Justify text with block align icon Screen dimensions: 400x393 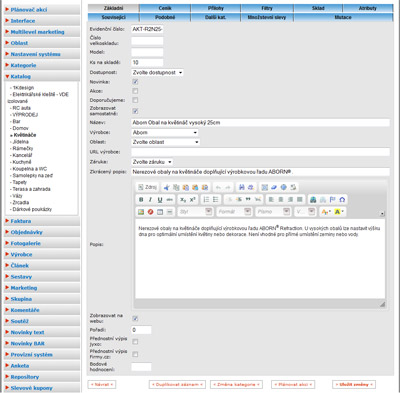pos(300,200)
